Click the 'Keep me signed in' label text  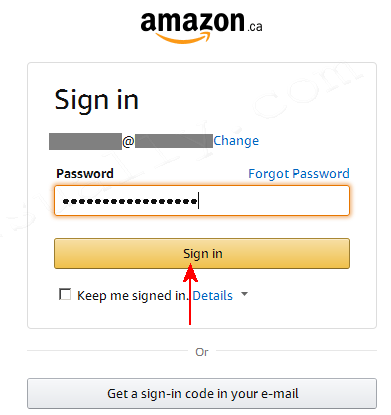tap(133, 296)
